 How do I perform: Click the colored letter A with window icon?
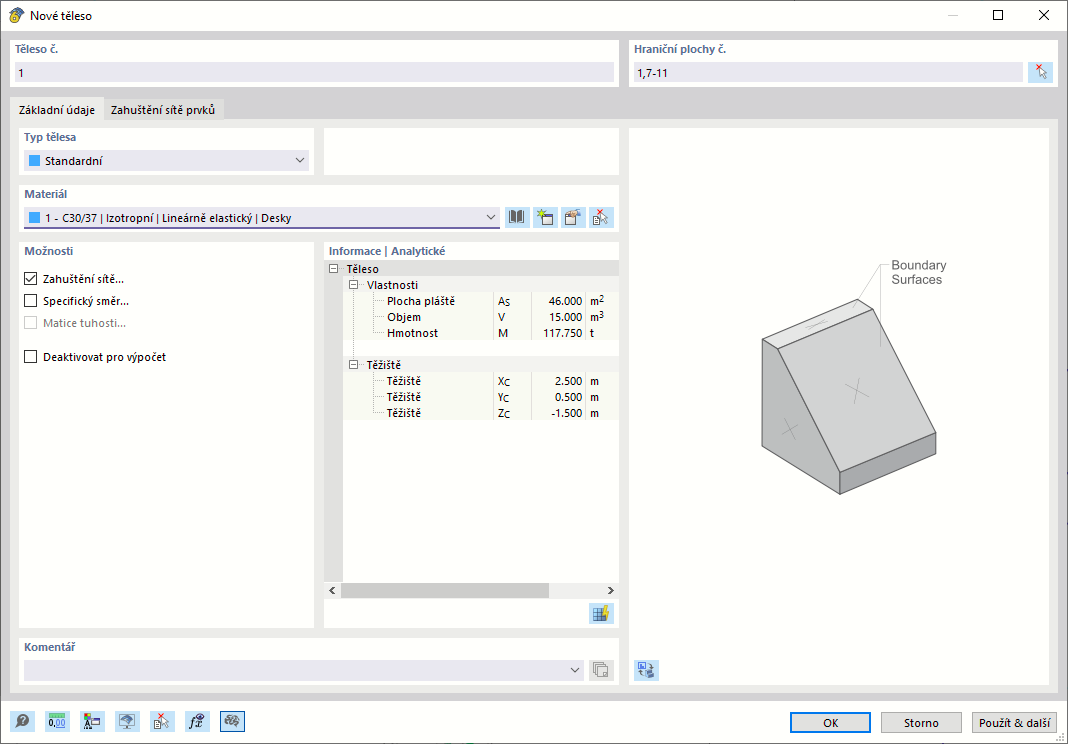click(x=92, y=722)
